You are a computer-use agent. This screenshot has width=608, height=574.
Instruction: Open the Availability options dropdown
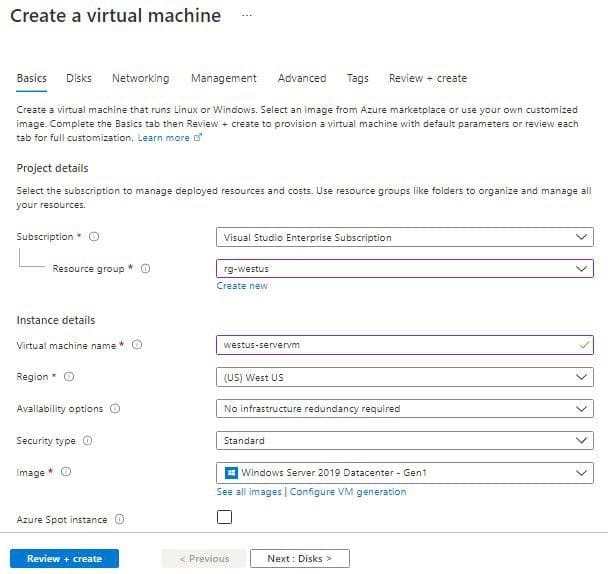pos(404,408)
